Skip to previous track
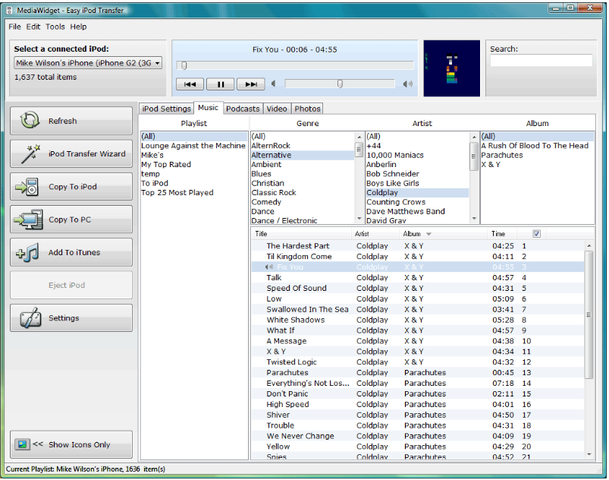609x480 pixels. [190, 84]
